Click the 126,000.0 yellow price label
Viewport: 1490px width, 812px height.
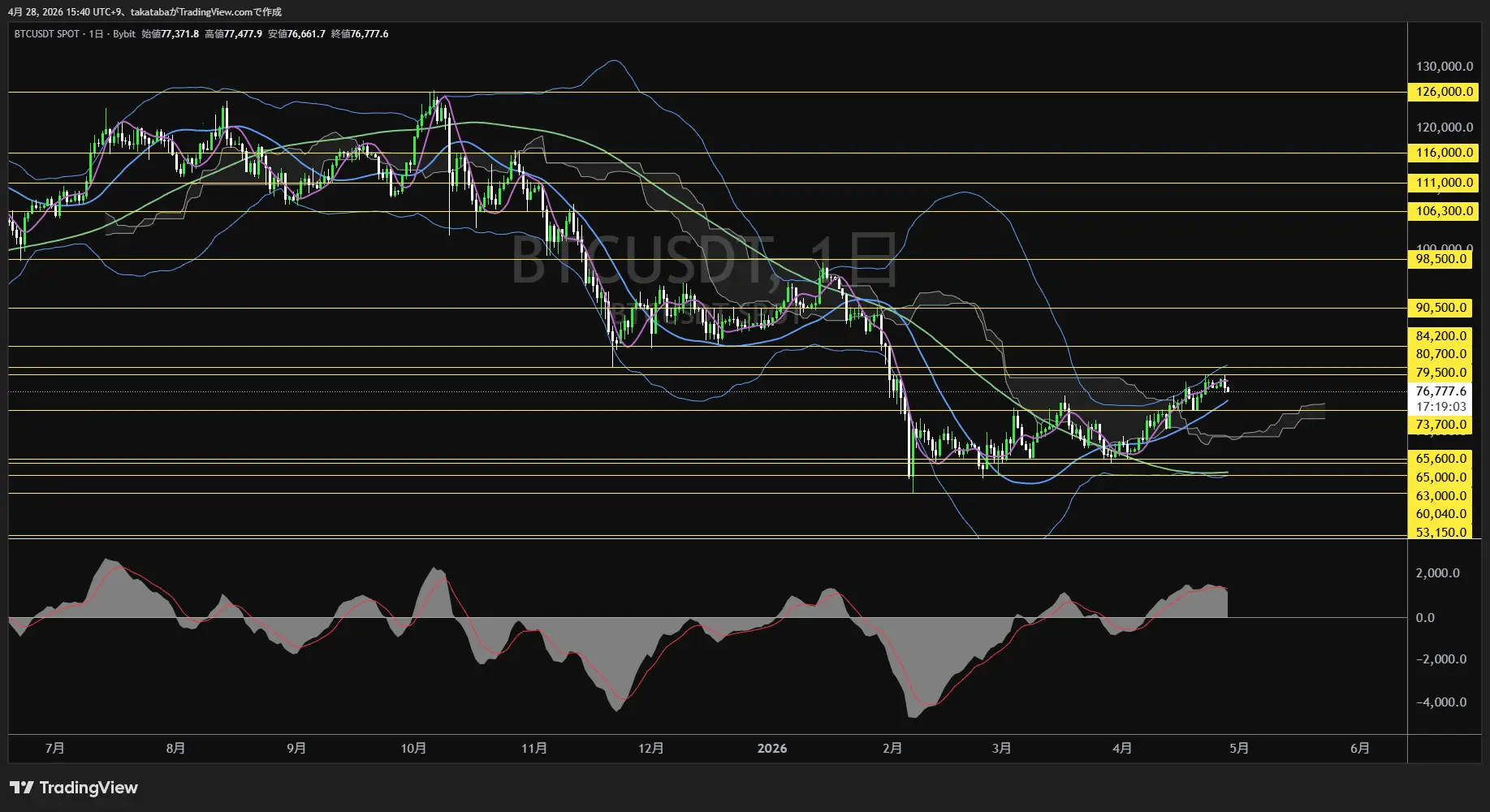[1444, 92]
